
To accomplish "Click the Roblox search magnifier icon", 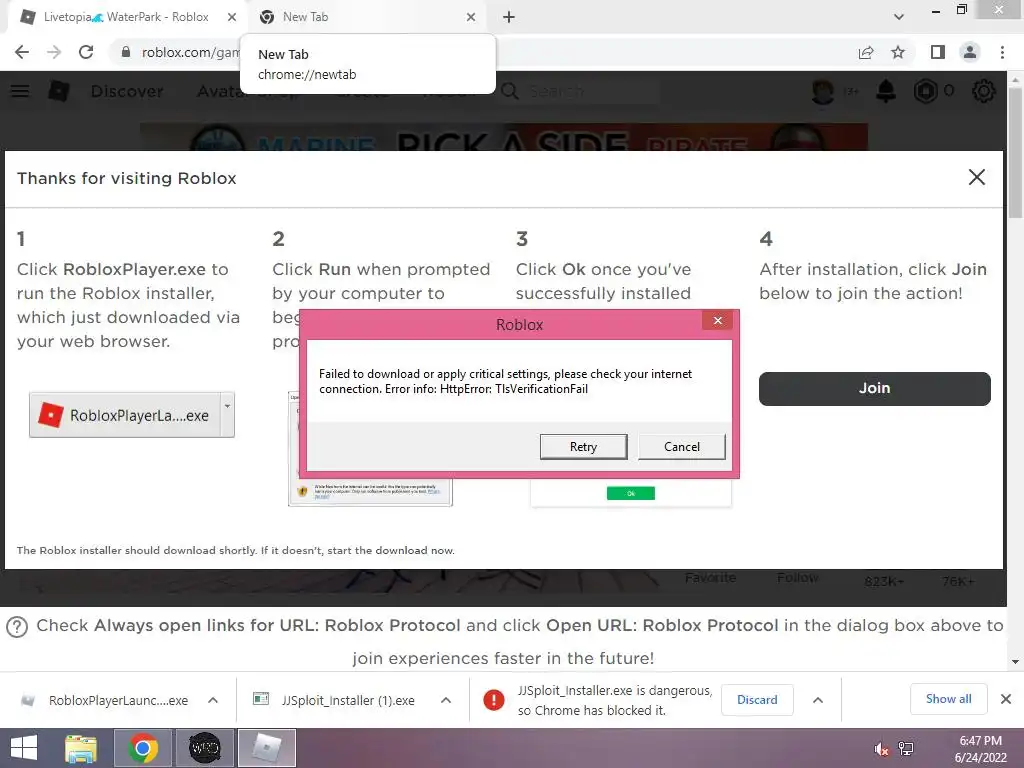I will pos(510,91).
